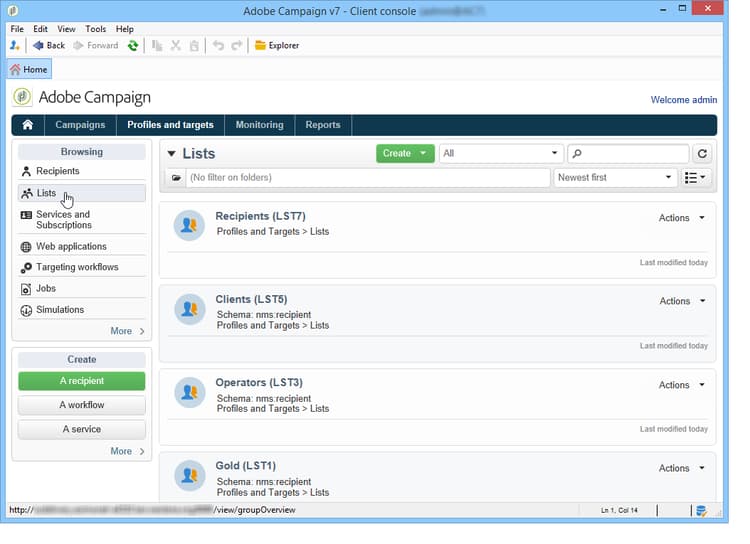Open Clients (LST5) list

click(251, 300)
